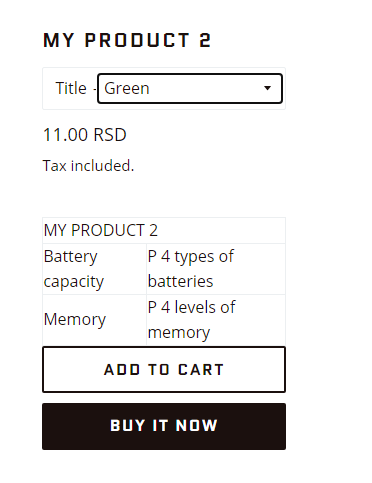
Task: Click the word memory in the second column
Action: click(x=179, y=333)
